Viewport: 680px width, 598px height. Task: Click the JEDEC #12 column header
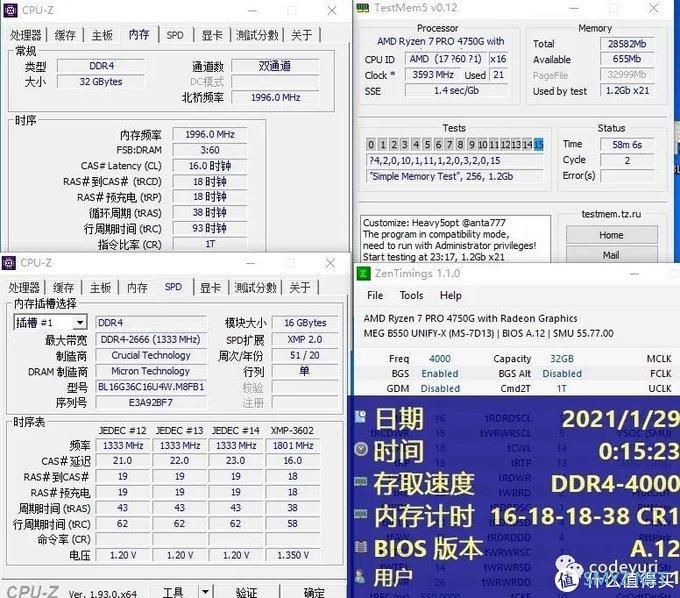(x=122, y=431)
